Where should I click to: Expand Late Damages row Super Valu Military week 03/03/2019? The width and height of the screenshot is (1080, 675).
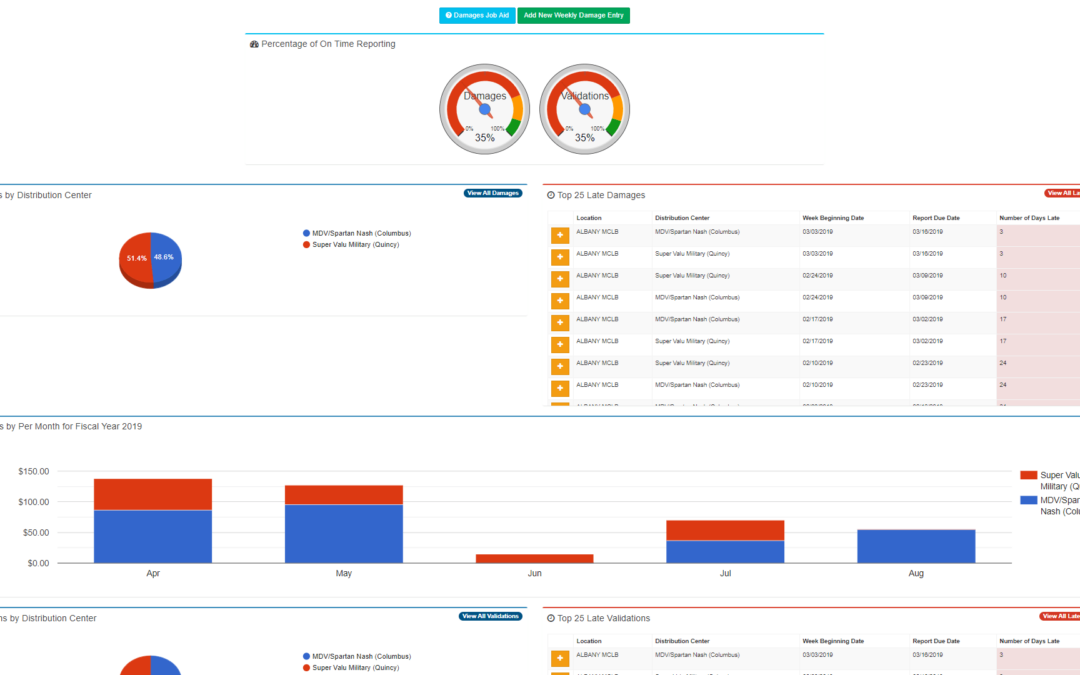coord(560,258)
